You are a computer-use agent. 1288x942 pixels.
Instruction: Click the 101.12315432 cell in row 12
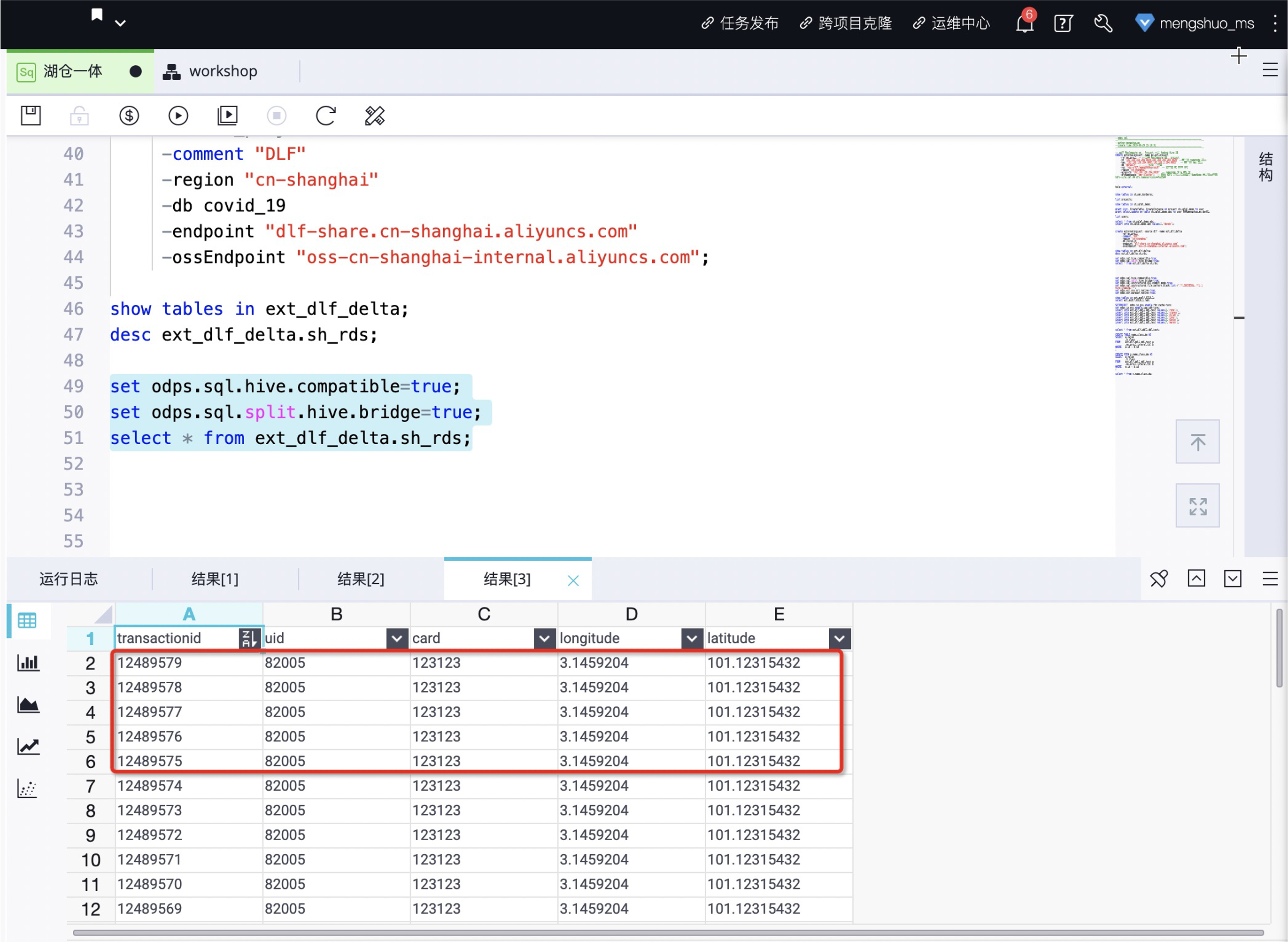pyautogui.click(x=779, y=909)
